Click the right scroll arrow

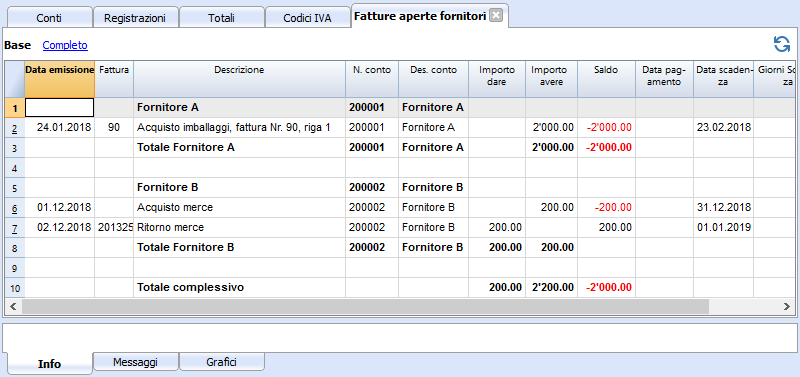[786, 306]
